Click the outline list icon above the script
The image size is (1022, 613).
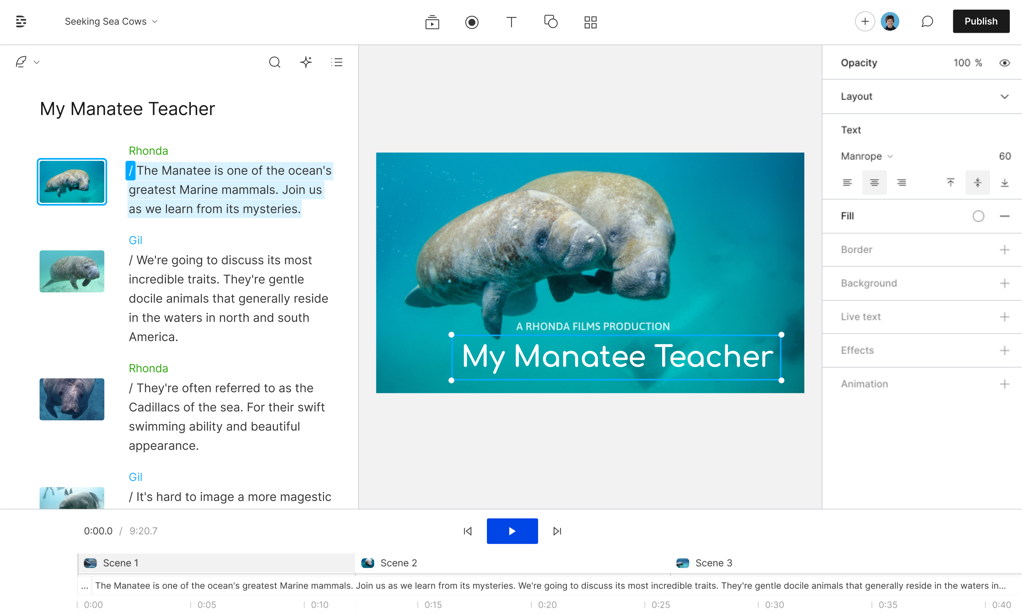[337, 61]
